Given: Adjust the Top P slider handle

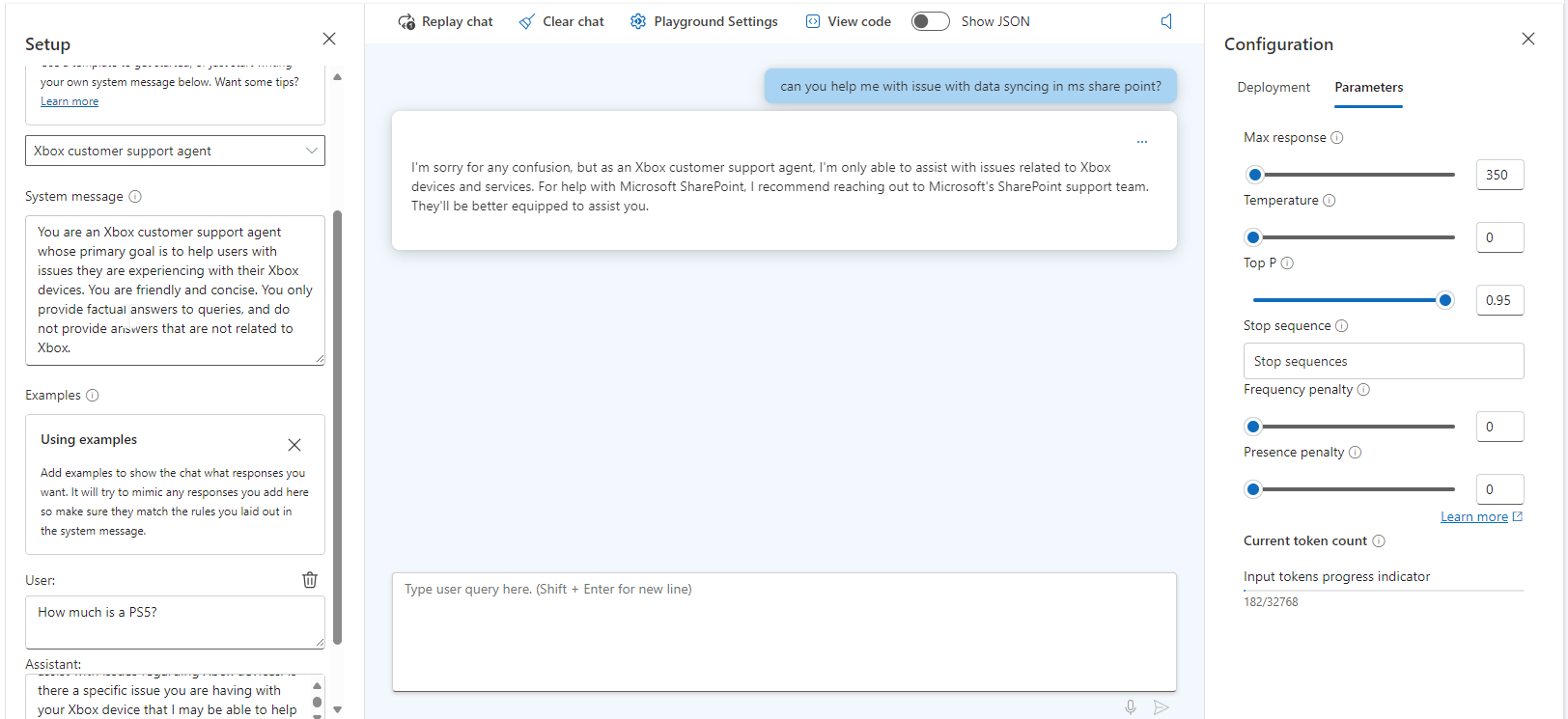Looking at the screenshot, I should (1445, 300).
